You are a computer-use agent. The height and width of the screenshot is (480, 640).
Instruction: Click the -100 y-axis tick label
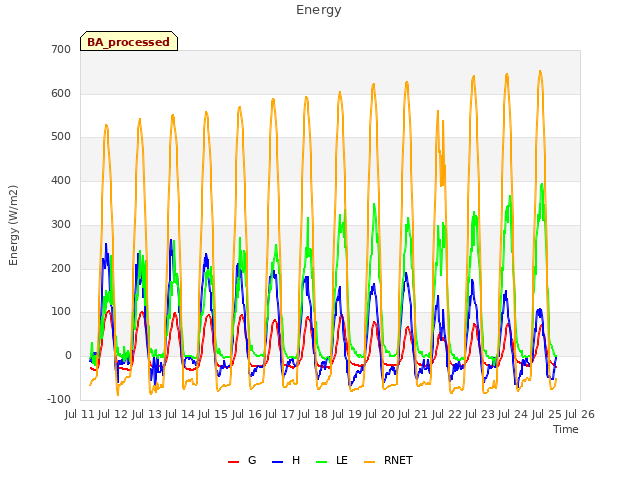click(x=59, y=400)
